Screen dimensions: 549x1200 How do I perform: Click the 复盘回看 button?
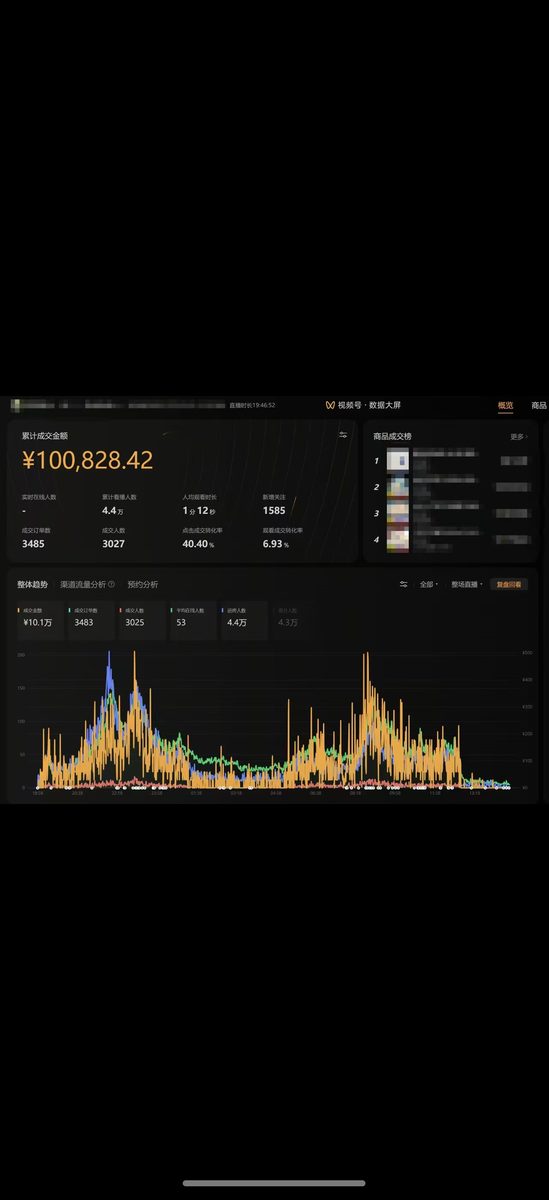click(509, 584)
